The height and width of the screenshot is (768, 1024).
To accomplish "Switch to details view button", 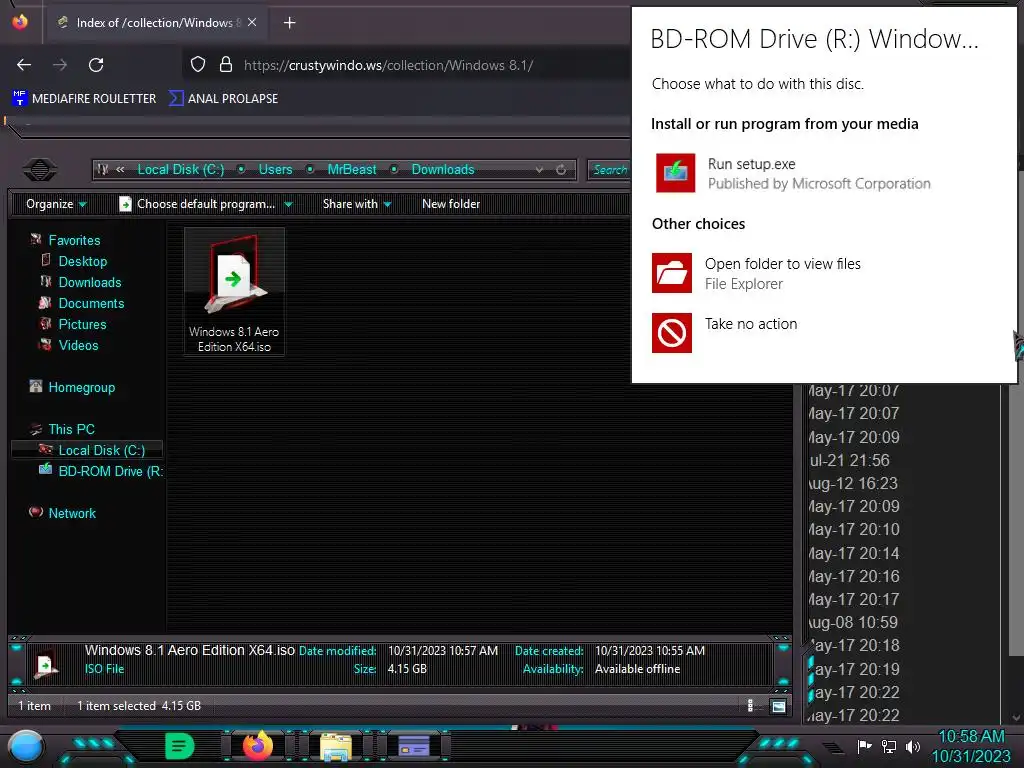I will tap(750, 706).
